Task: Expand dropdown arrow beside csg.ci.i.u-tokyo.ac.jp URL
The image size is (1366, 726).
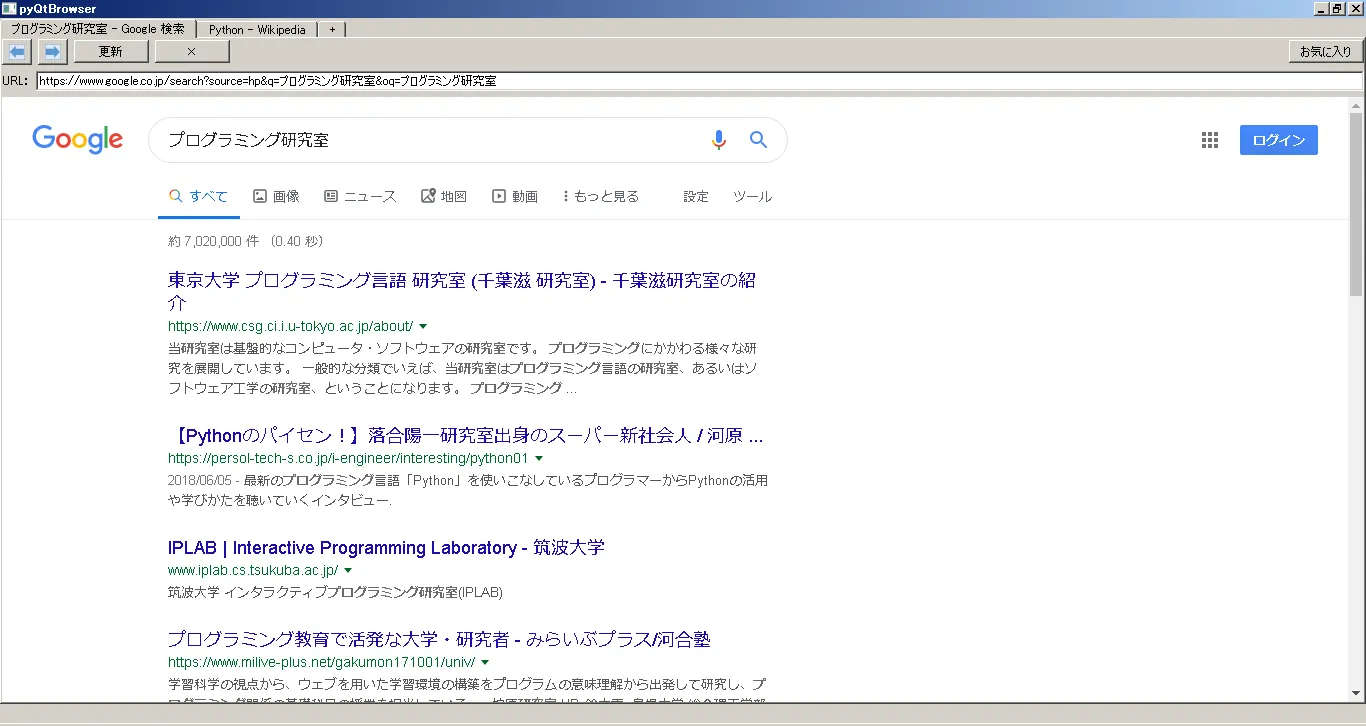Action: click(x=423, y=327)
